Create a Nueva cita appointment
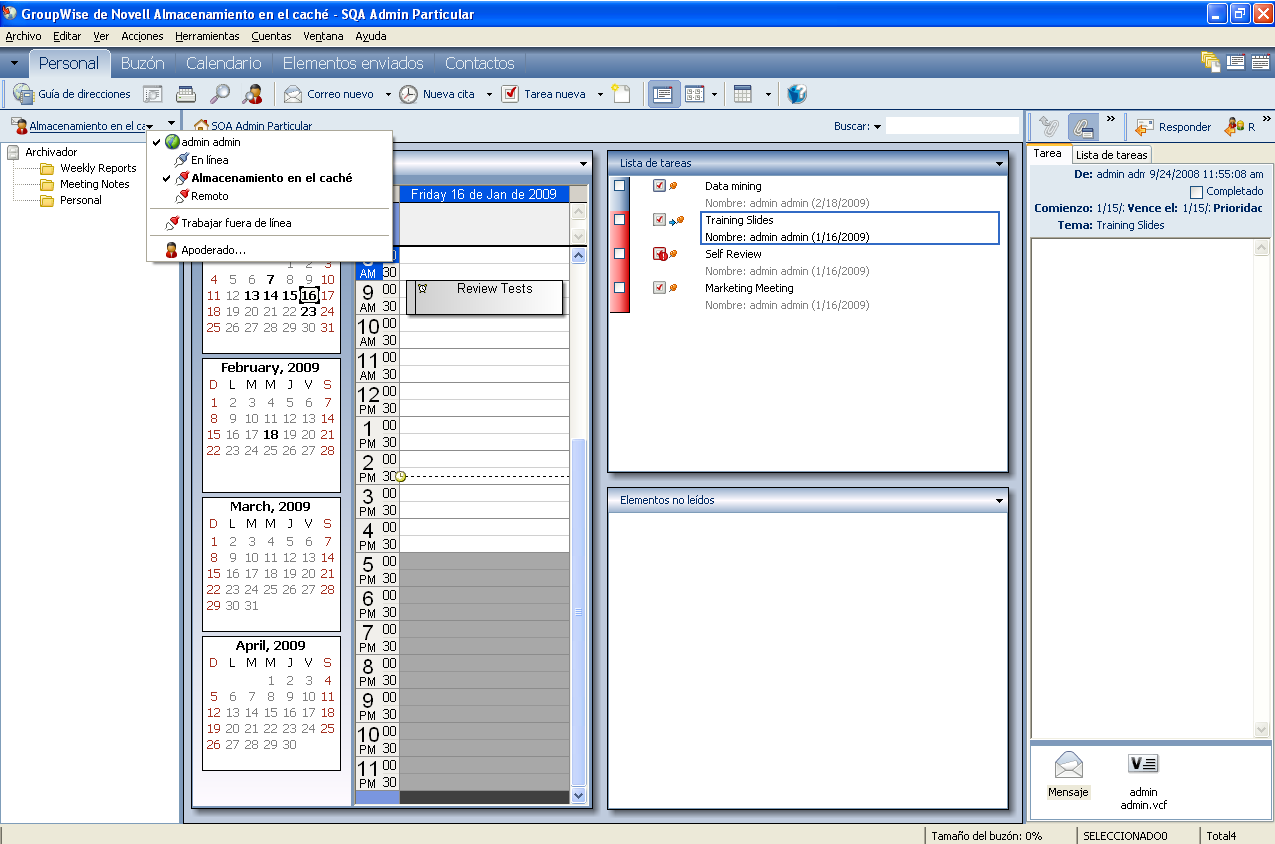1275x844 pixels. [x=437, y=94]
